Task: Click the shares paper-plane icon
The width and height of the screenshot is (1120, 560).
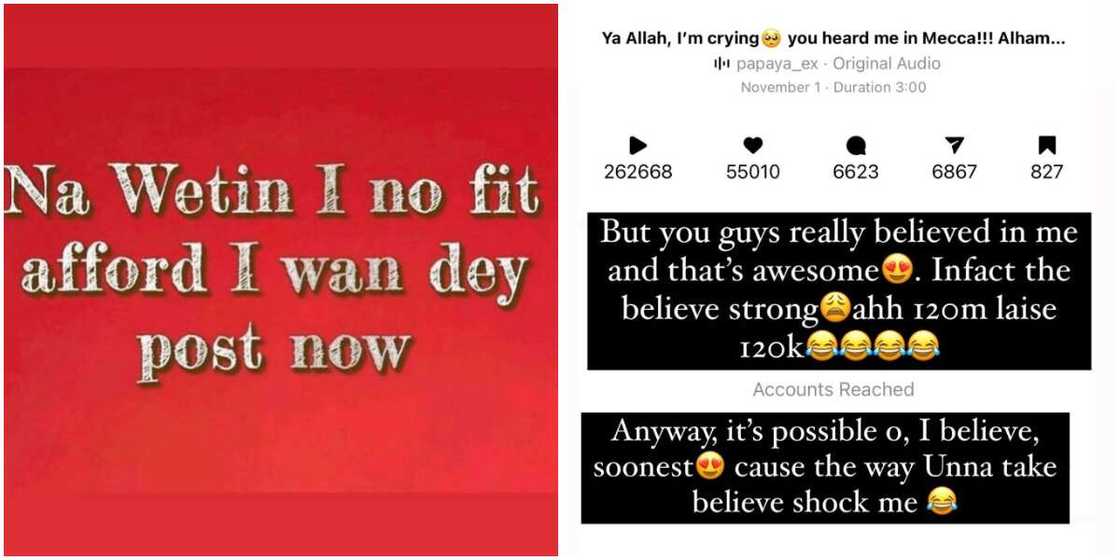Action: point(954,146)
